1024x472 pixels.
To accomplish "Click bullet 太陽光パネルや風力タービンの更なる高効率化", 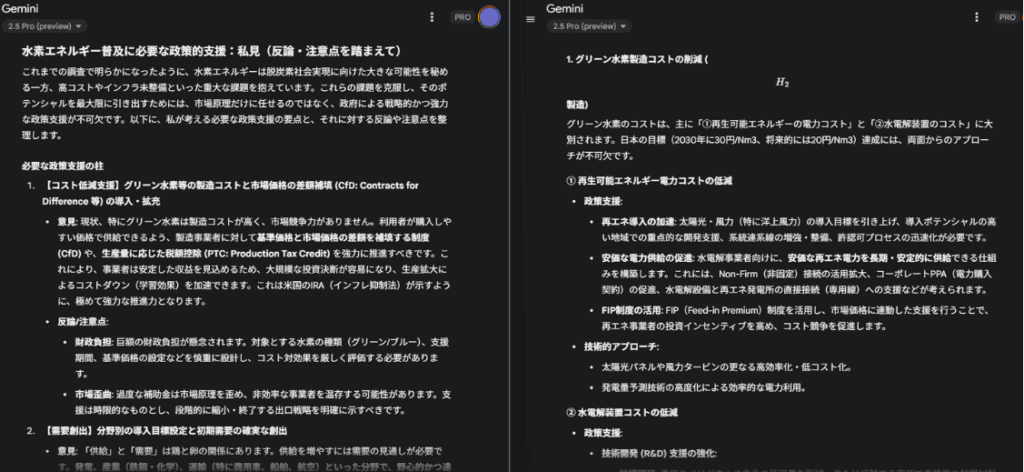I will (726, 367).
